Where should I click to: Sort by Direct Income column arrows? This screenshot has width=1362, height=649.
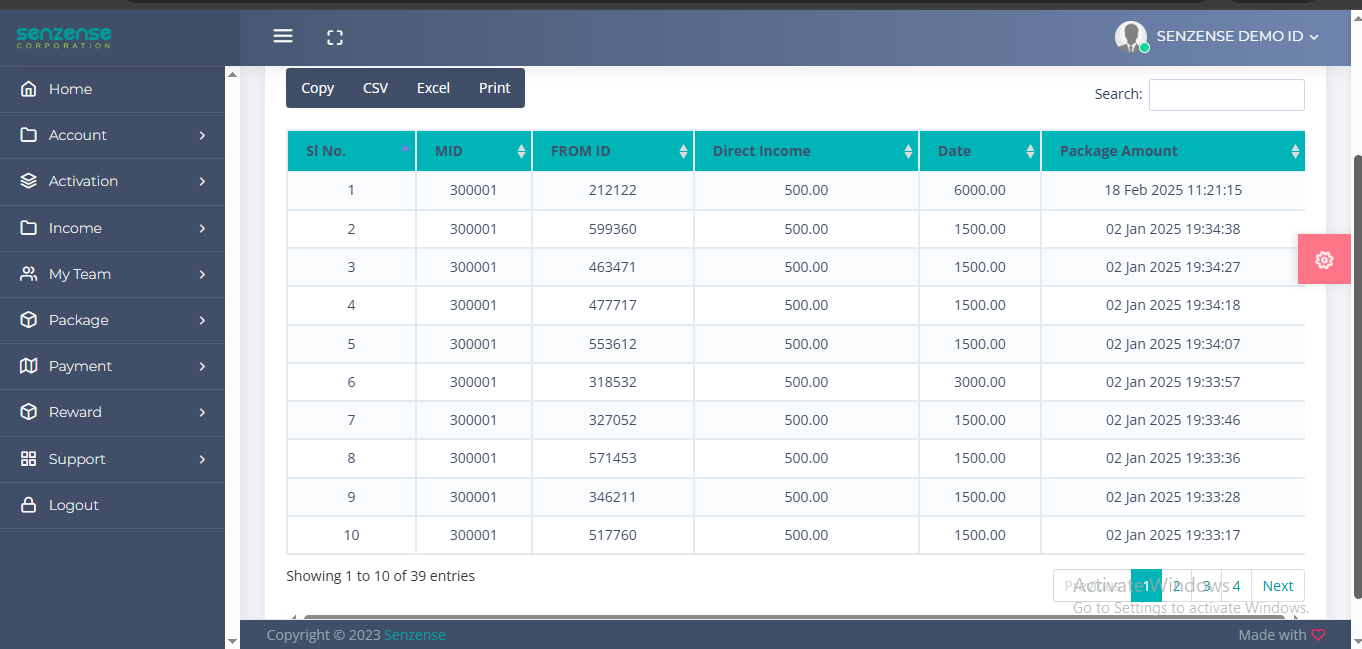click(x=908, y=151)
